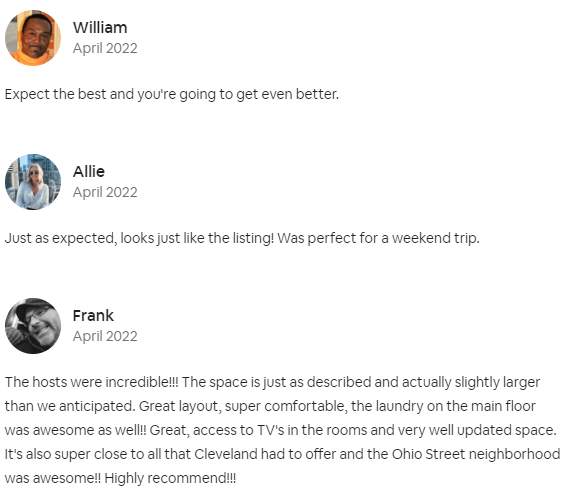Click the reviewer name Allie
Viewport: 569px width, 497px height.
pos(89,172)
